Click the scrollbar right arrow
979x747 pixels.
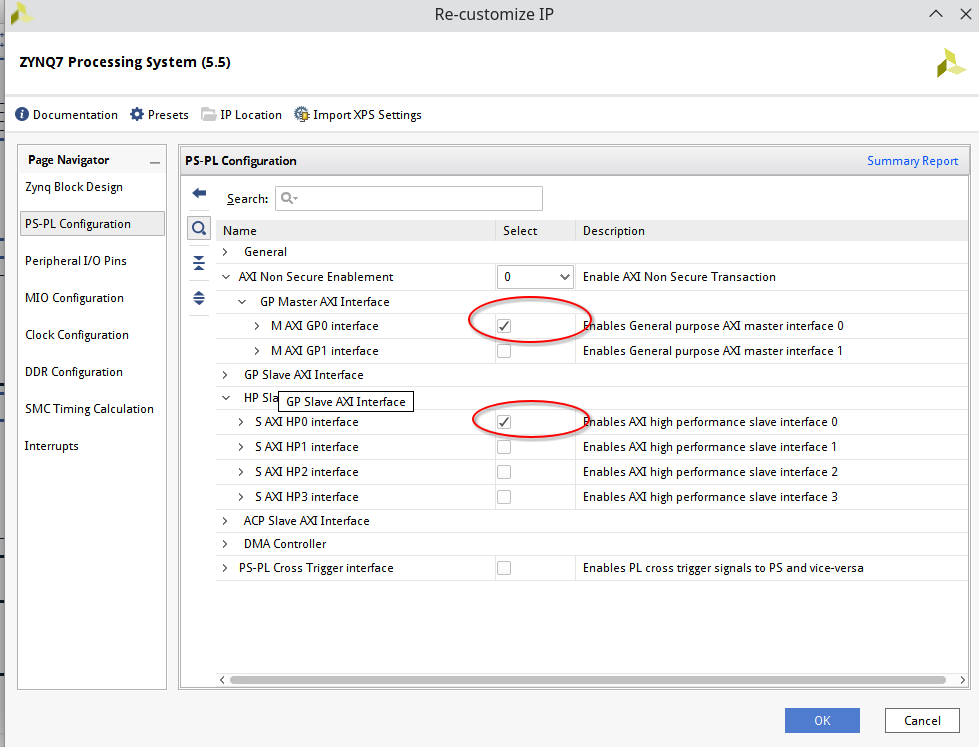point(962,680)
